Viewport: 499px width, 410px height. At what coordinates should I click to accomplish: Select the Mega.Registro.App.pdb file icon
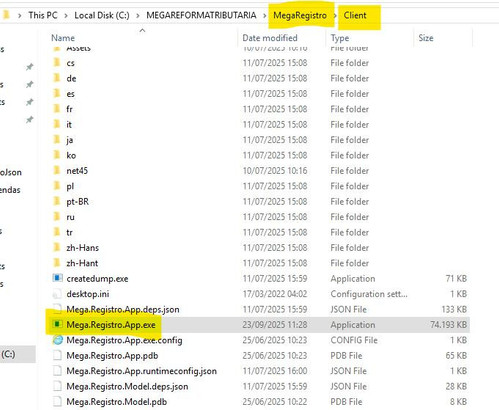click(x=57, y=355)
